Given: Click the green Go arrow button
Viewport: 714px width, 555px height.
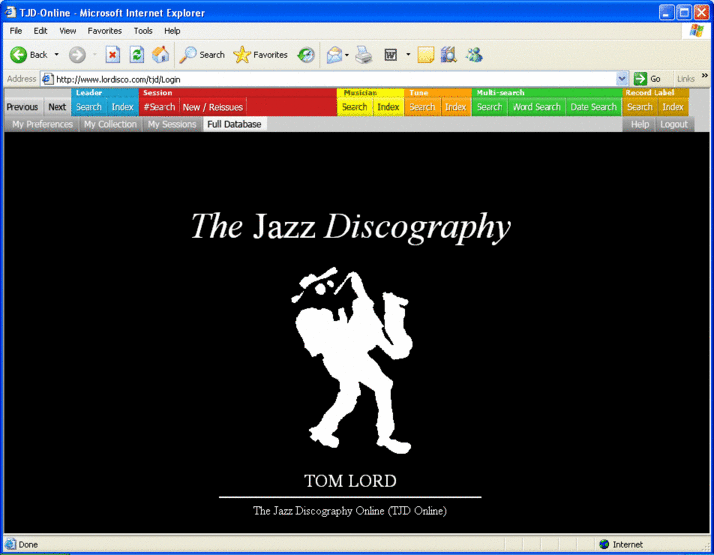Looking at the screenshot, I should click(x=640, y=79).
